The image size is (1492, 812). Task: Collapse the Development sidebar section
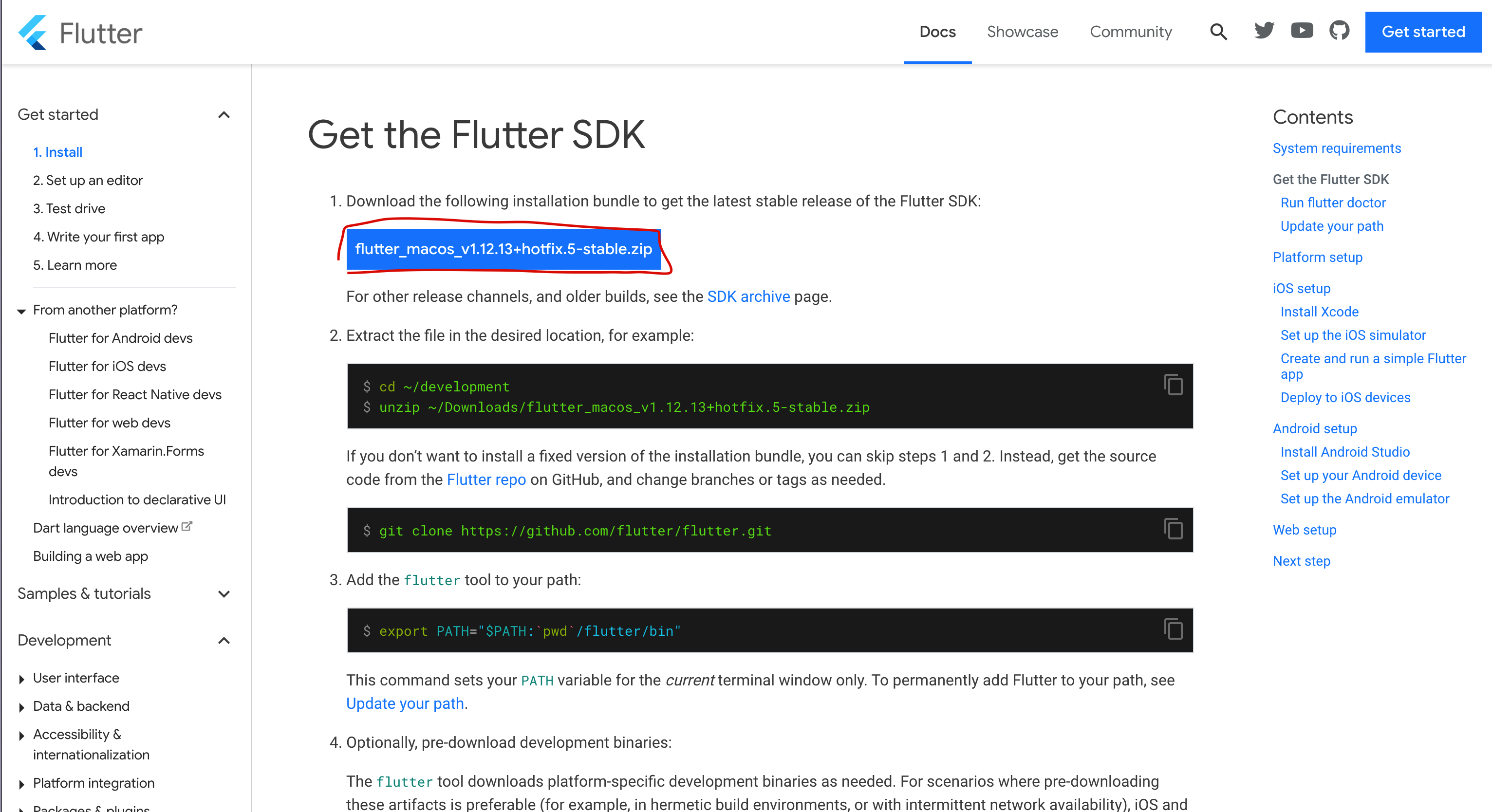click(x=224, y=641)
